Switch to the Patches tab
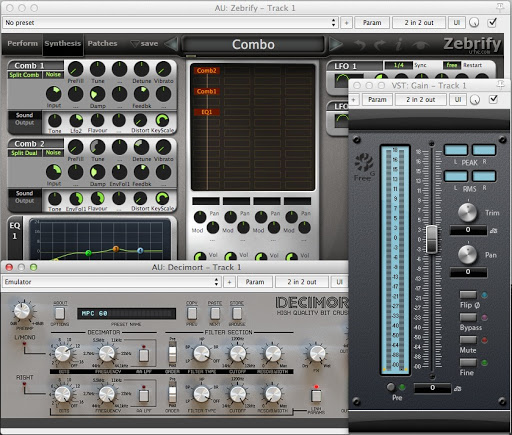512x435 pixels. pos(102,43)
